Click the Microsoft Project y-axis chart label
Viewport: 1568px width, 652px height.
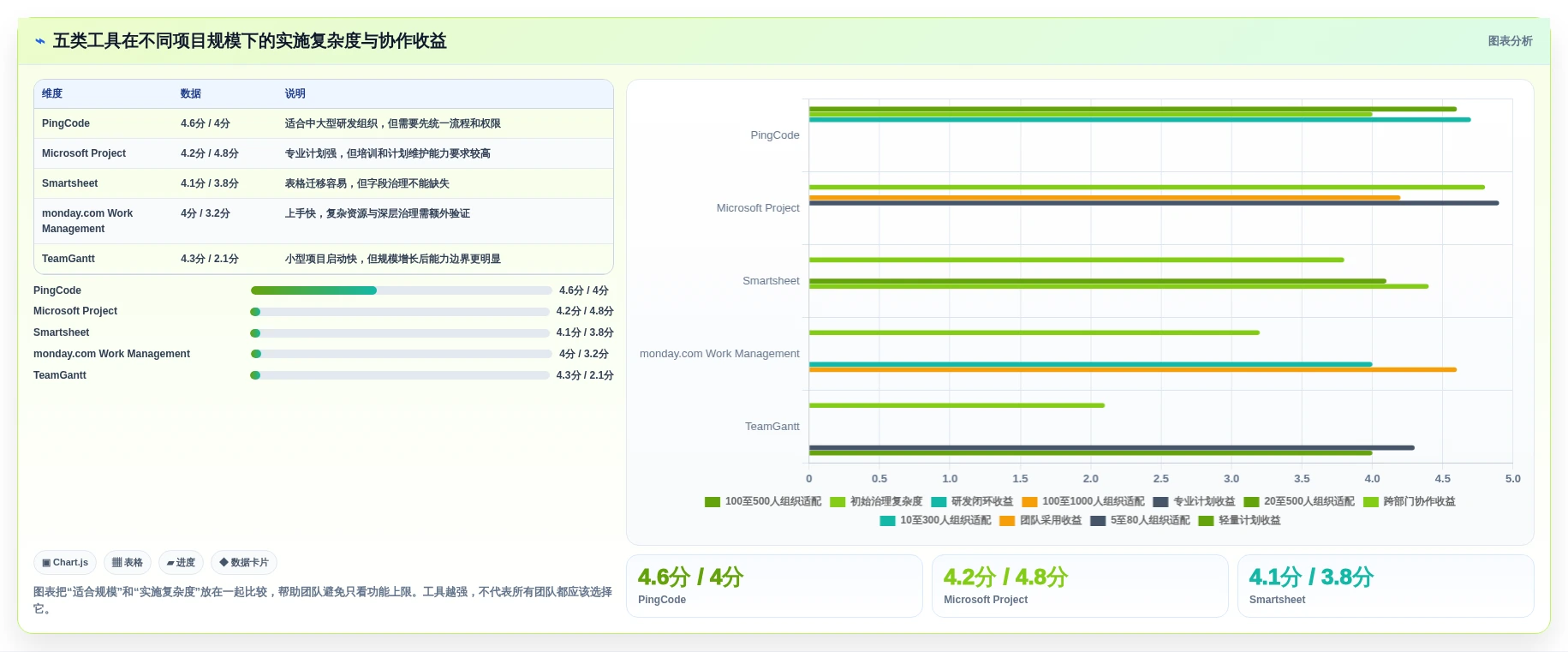pos(758,208)
